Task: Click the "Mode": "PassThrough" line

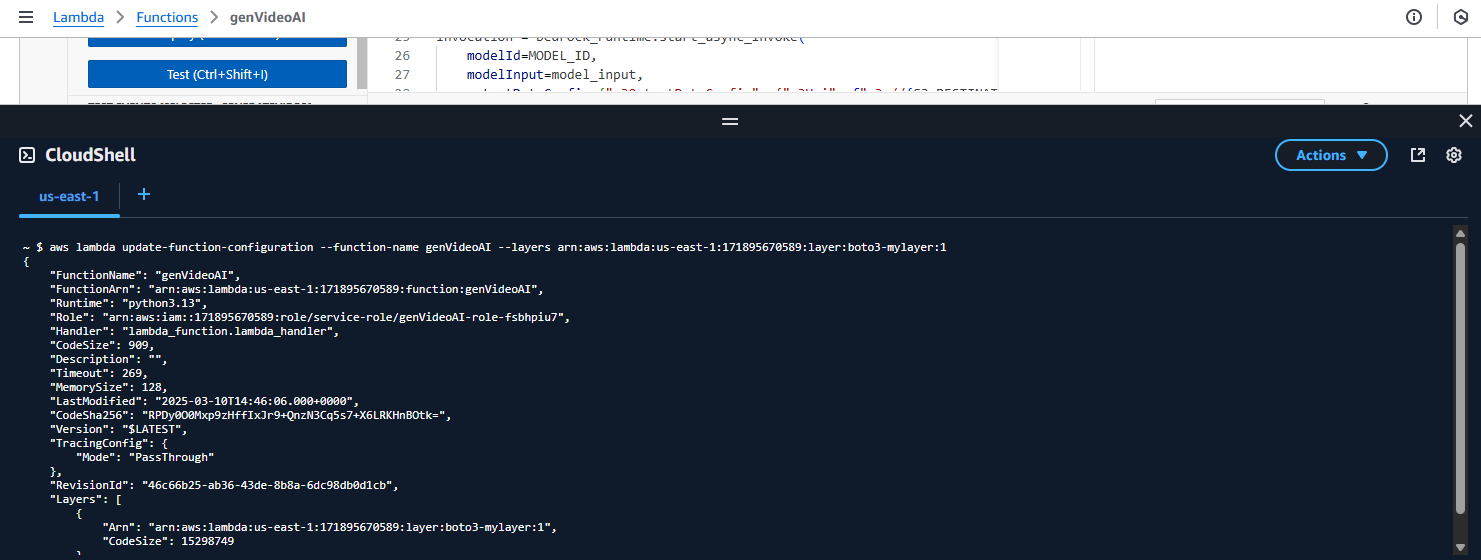Action: pos(145,457)
